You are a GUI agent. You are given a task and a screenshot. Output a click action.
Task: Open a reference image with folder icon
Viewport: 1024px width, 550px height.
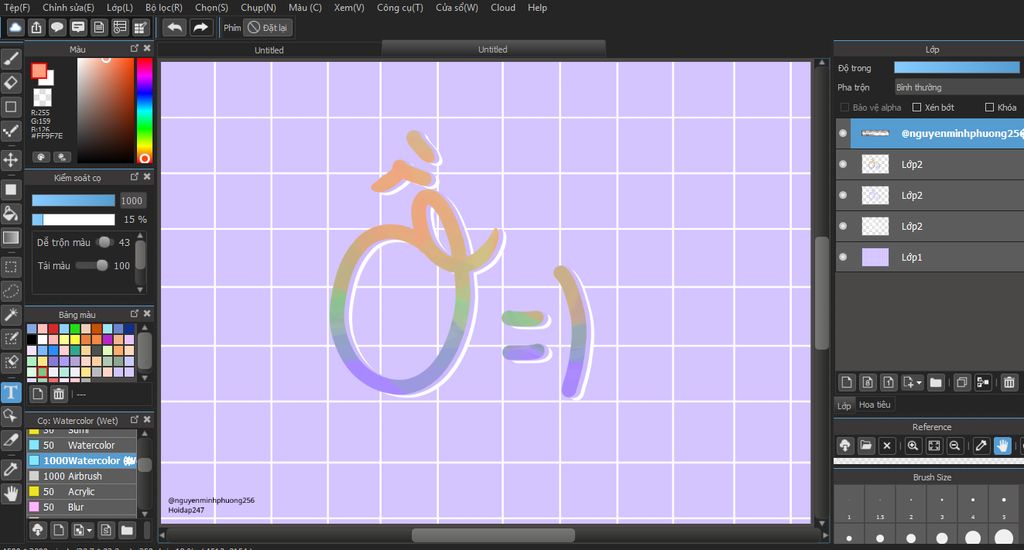click(x=866, y=445)
